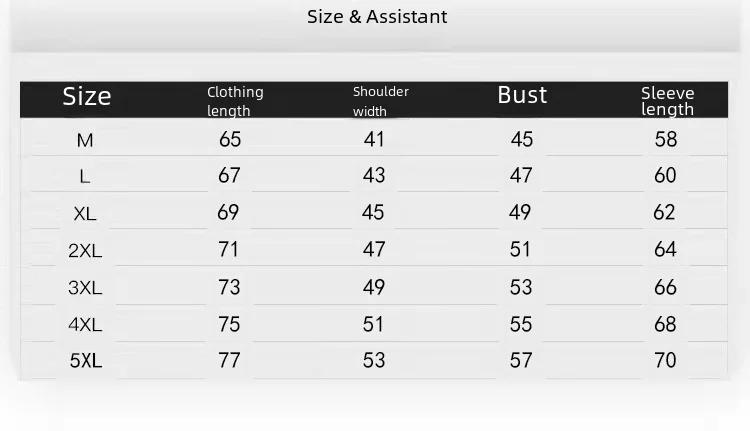750x431 pixels.
Task: Select bust value 57 for 5XL
Action: [521, 360]
